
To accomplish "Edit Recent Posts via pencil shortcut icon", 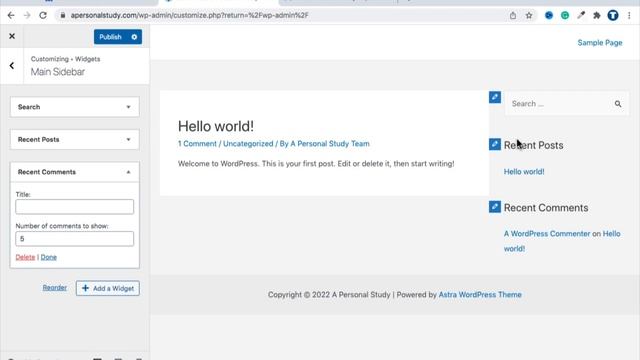I will point(495,144).
